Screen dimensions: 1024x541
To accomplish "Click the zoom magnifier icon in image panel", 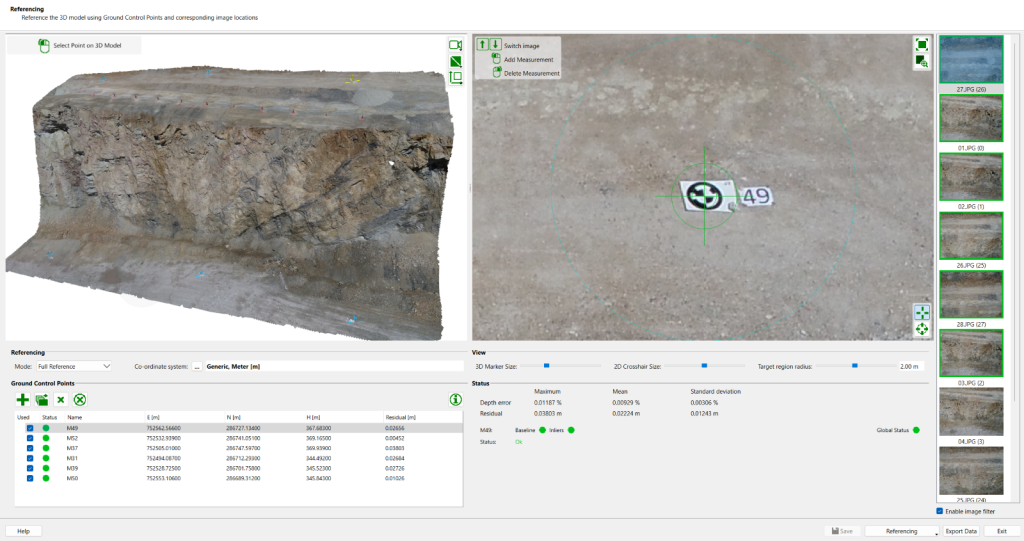I will [x=921, y=62].
